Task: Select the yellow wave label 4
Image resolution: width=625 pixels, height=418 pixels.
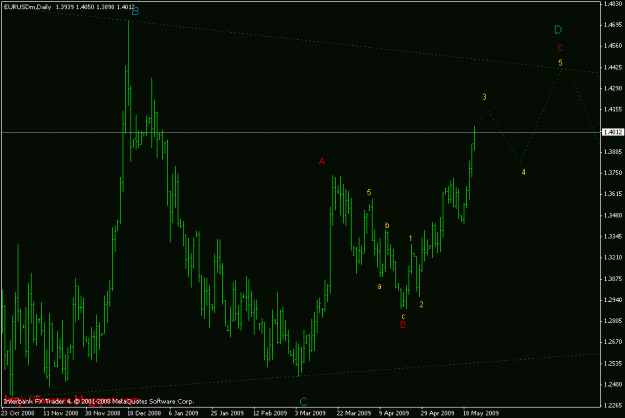Action: [523, 172]
